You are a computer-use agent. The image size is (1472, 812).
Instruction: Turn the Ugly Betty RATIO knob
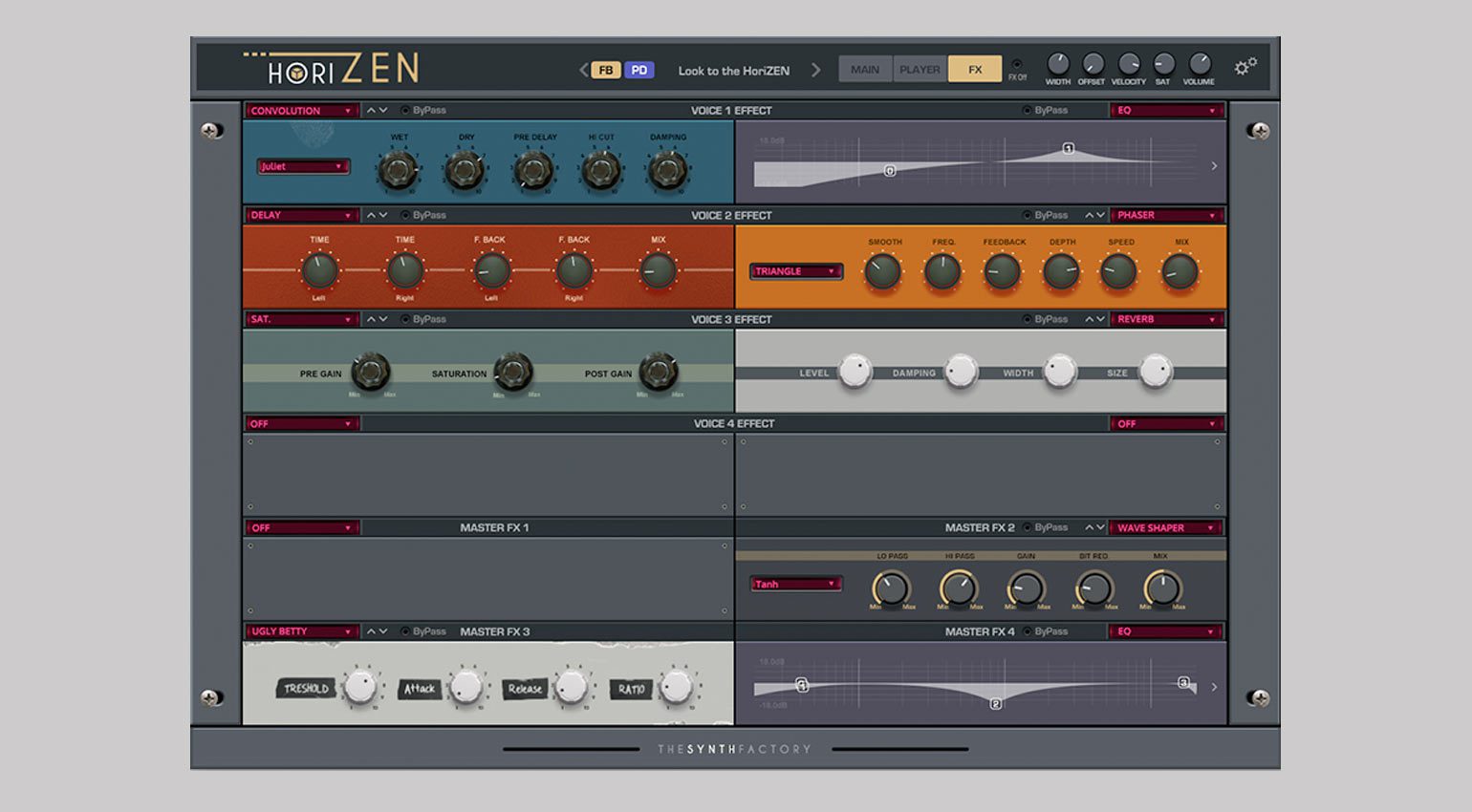[x=676, y=686]
